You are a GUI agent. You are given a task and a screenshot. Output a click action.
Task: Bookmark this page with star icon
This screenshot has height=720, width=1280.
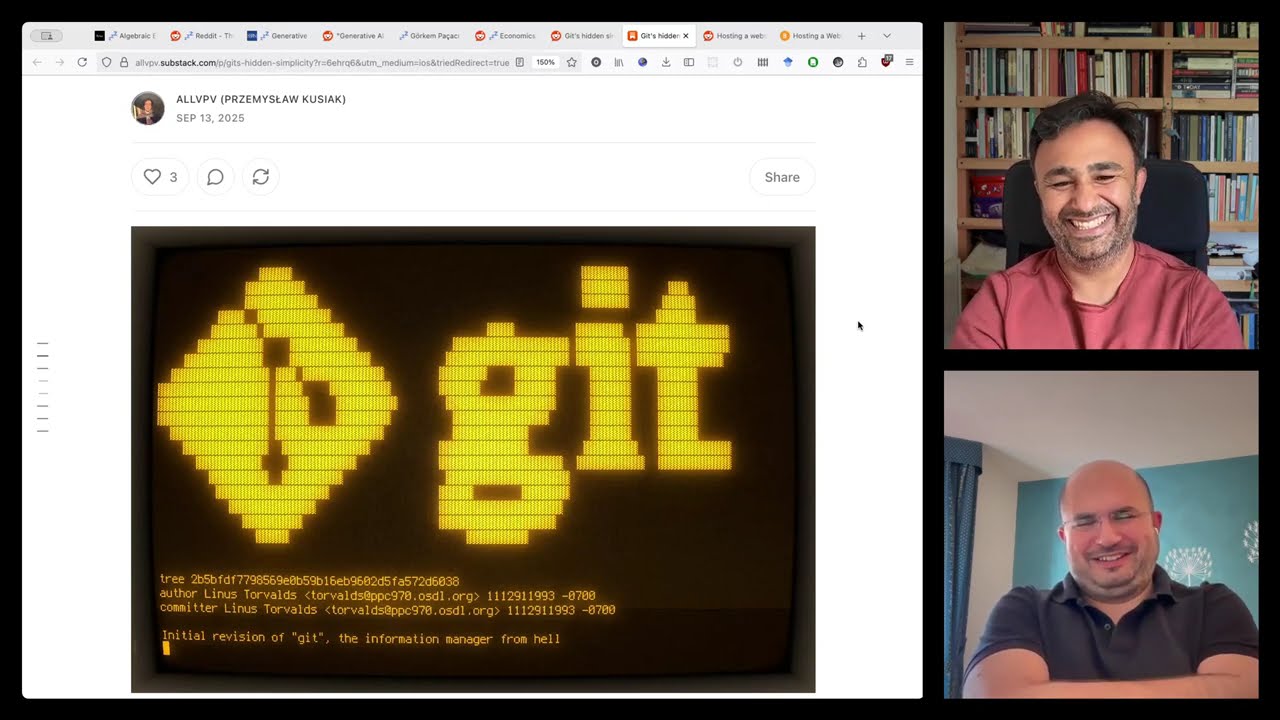571,62
